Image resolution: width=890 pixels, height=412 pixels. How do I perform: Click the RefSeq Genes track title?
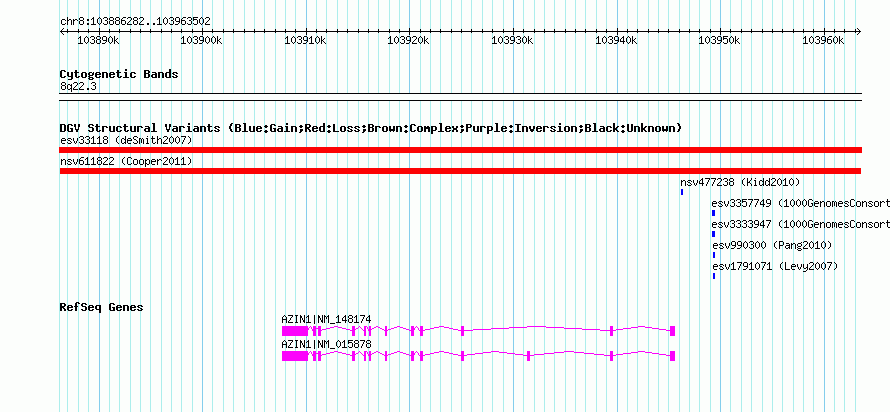pyautogui.click(x=102, y=308)
